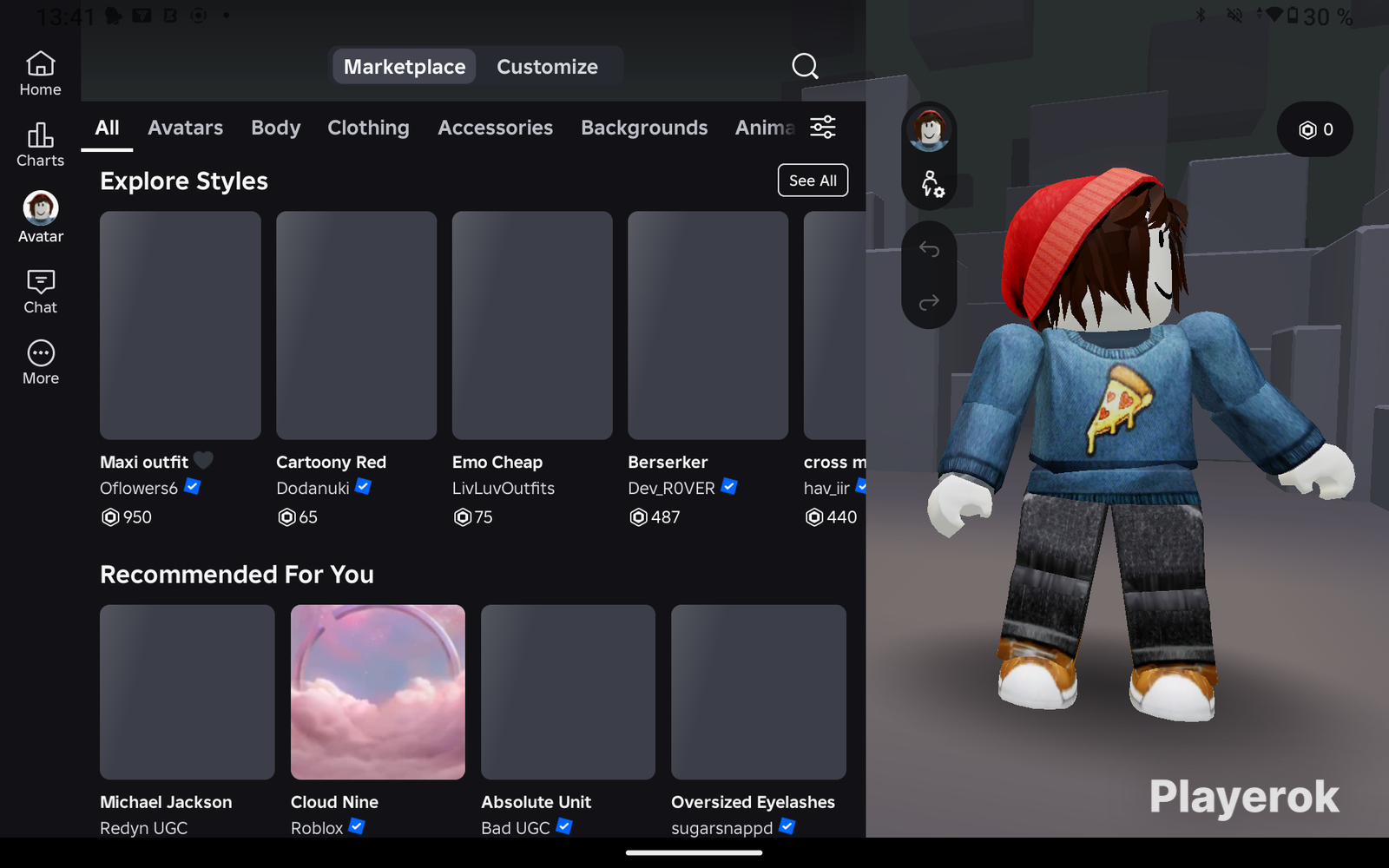Open creator Redyn UGC
This screenshot has height=868, width=1389.
coord(143,828)
